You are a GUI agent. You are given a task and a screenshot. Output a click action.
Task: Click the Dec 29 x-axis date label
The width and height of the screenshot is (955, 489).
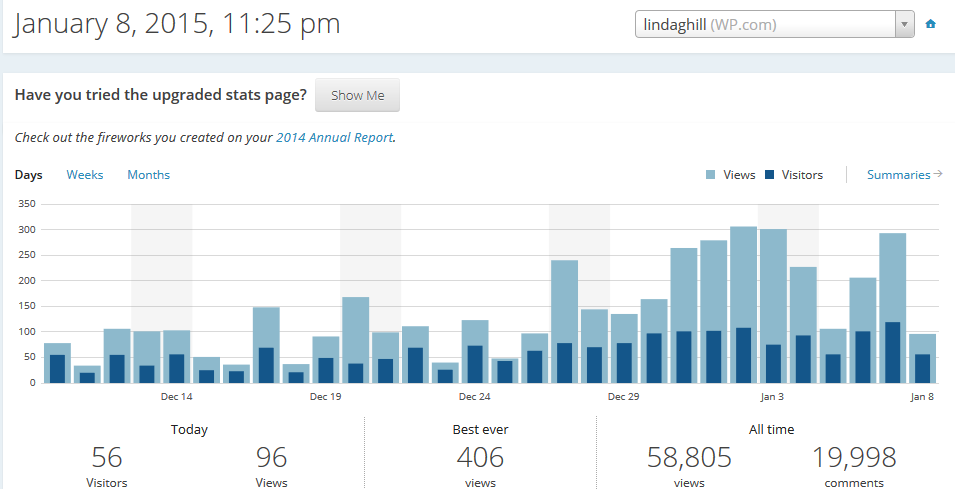pos(623,397)
